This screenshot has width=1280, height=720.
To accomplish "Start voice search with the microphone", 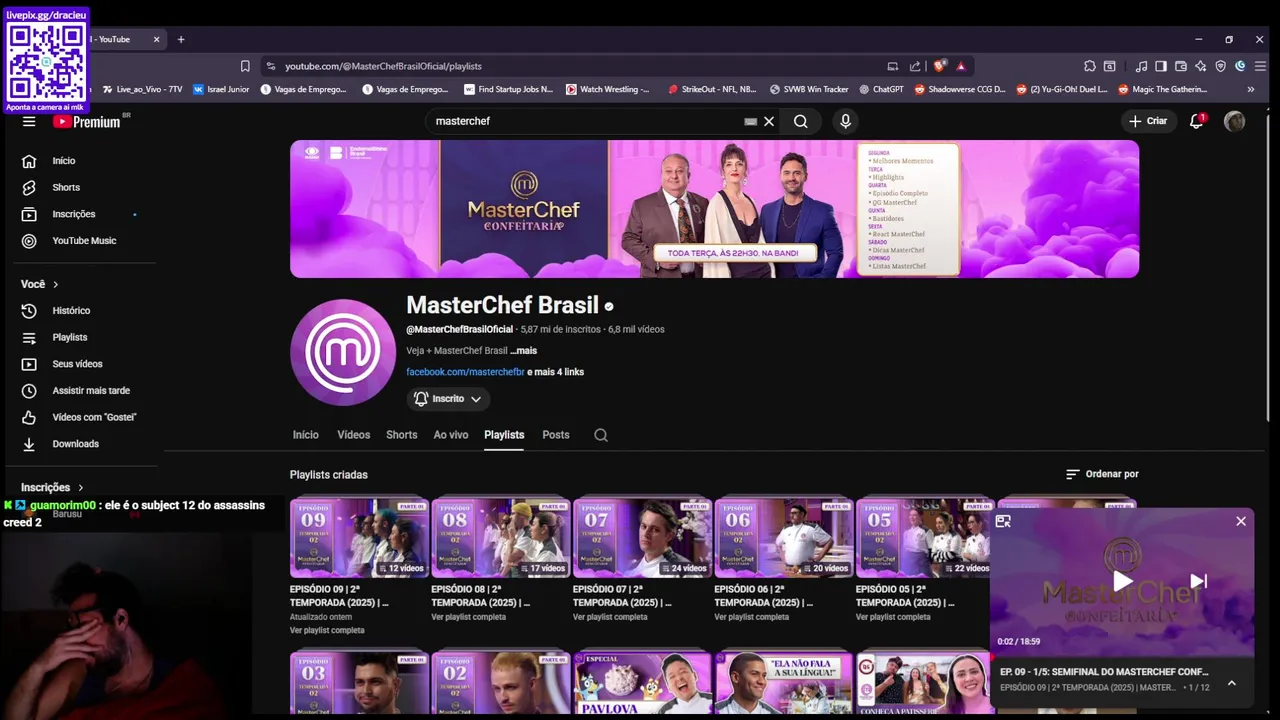I will pos(845,121).
